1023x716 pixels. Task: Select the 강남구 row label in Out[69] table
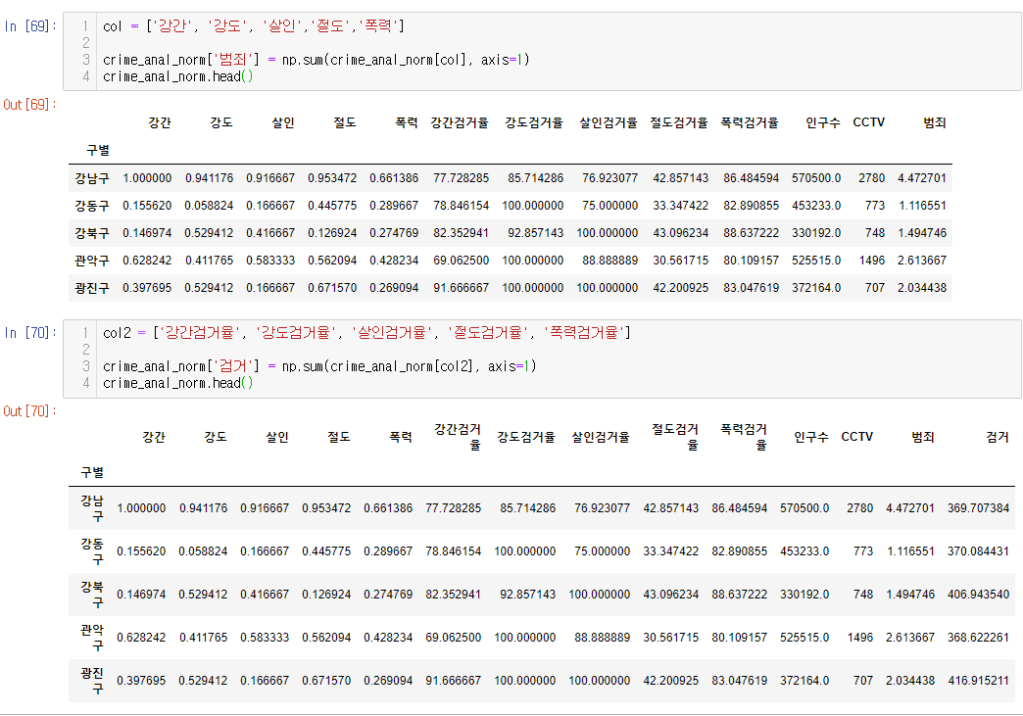coord(91,178)
